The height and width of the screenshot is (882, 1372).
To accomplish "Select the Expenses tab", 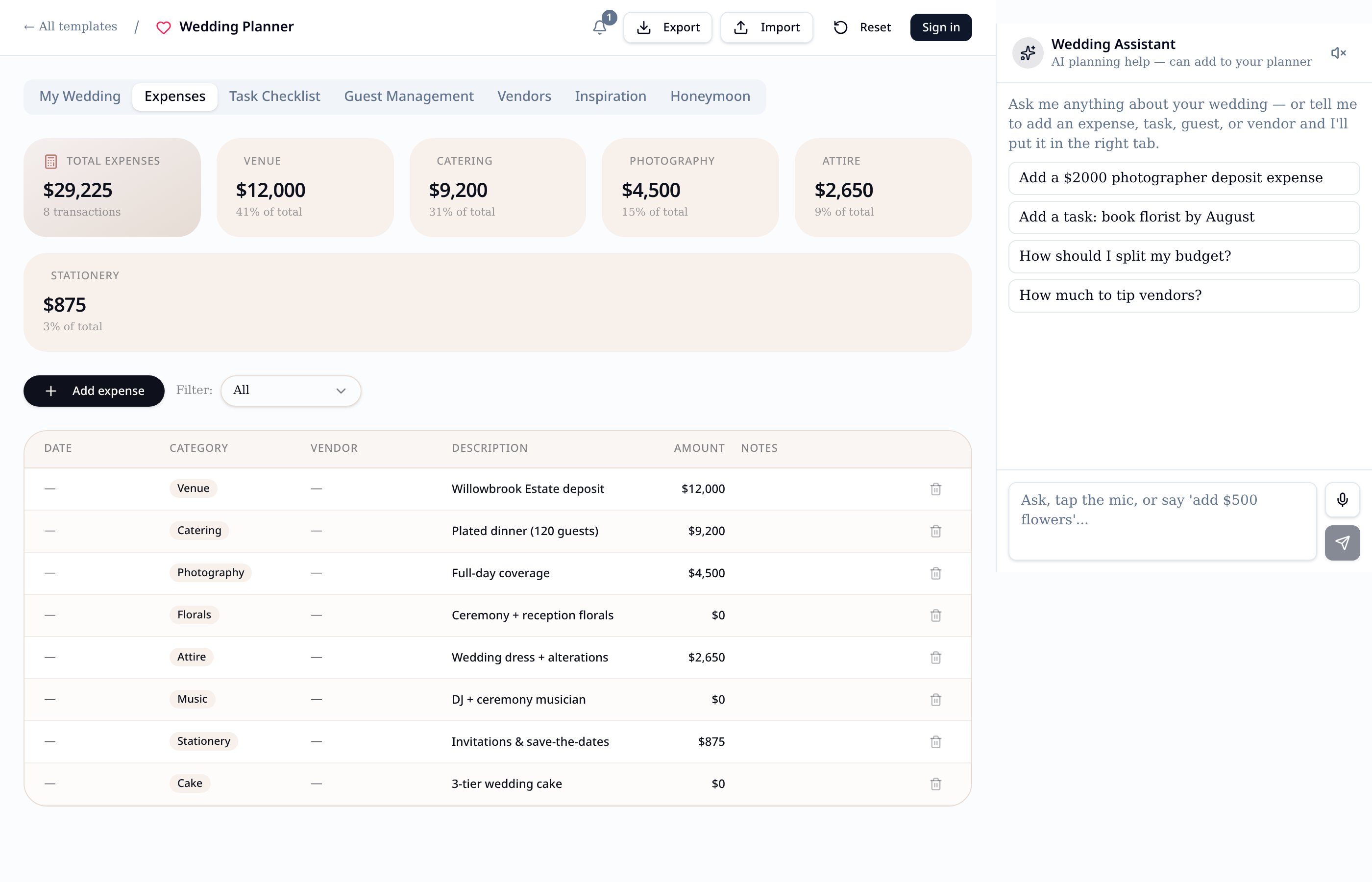I will click(x=174, y=96).
